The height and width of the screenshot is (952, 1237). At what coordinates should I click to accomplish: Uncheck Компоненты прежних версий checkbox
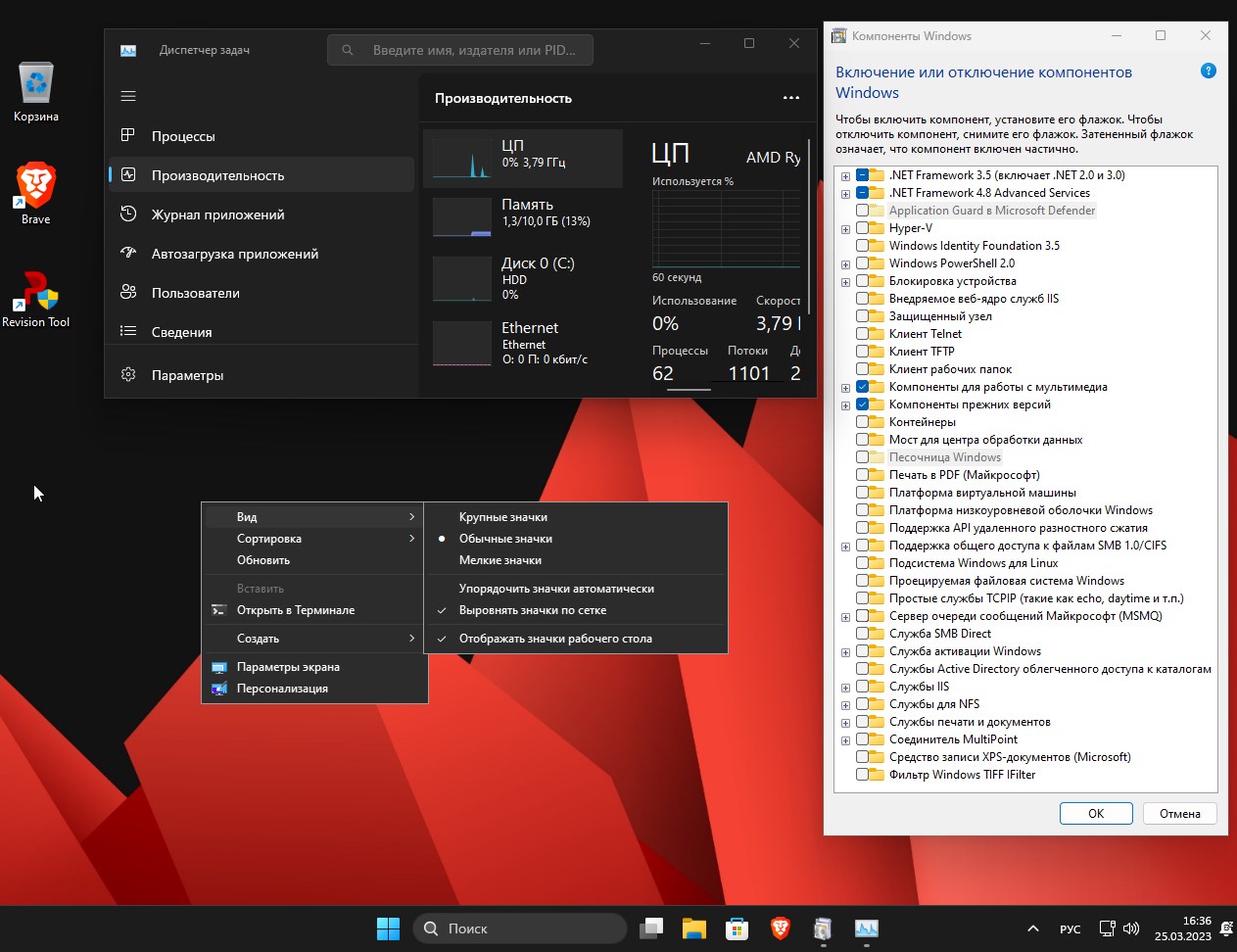click(863, 405)
